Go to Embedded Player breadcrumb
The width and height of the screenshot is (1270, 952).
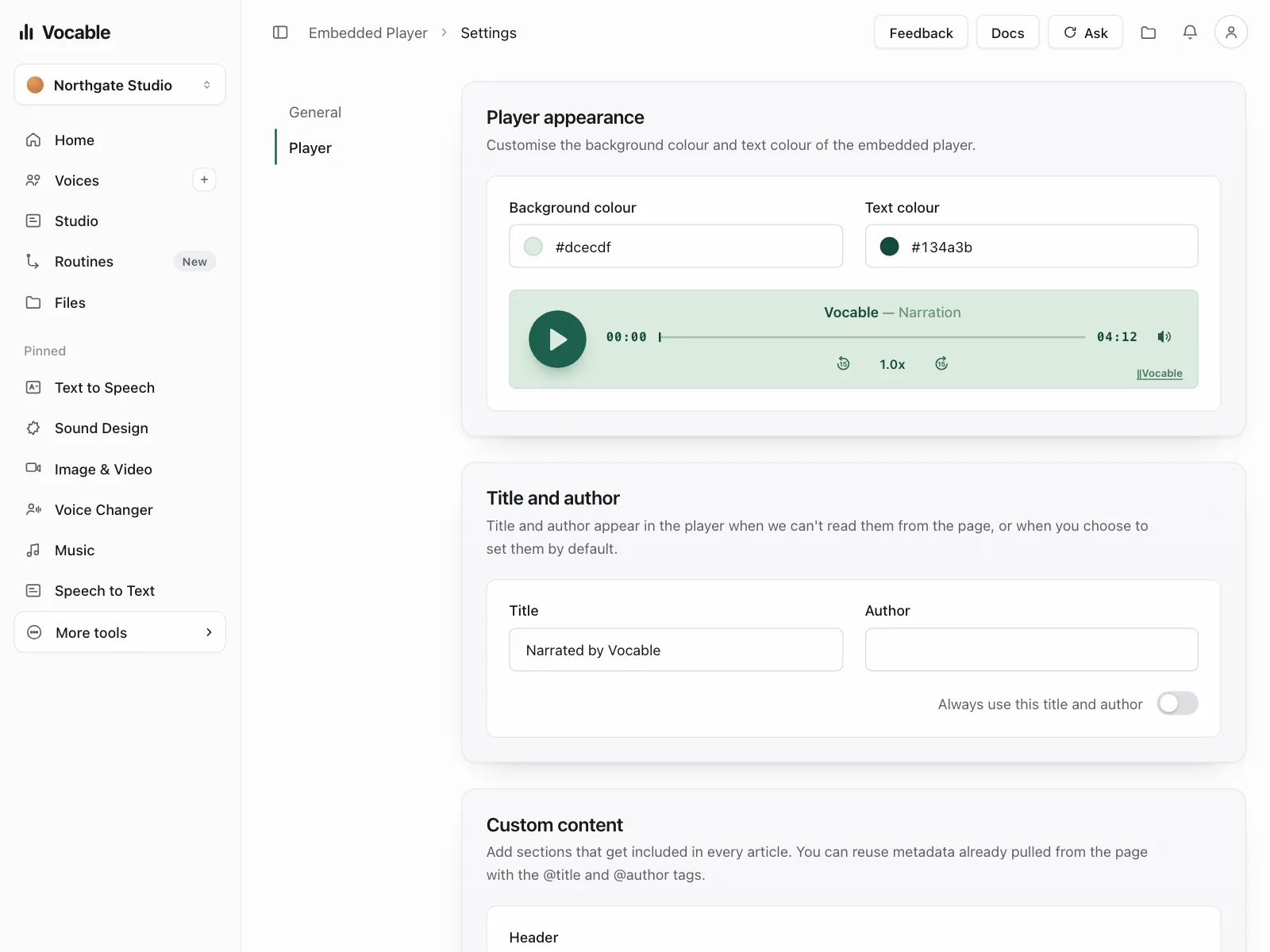[368, 33]
